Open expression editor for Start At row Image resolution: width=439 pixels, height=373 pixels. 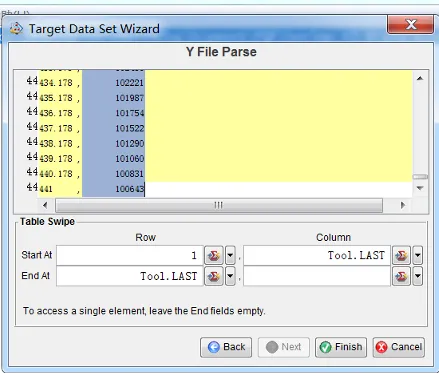click(x=214, y=256)
